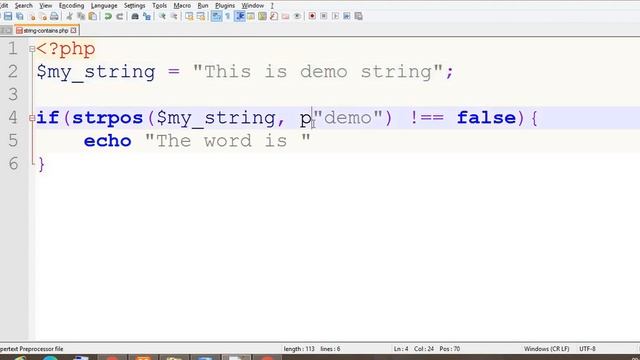Image resolution: width=640 pixels, height=360 pixels.
Task: Open Find with the binoculars icon
Action: pyautogui.click(x=135, y=16)
